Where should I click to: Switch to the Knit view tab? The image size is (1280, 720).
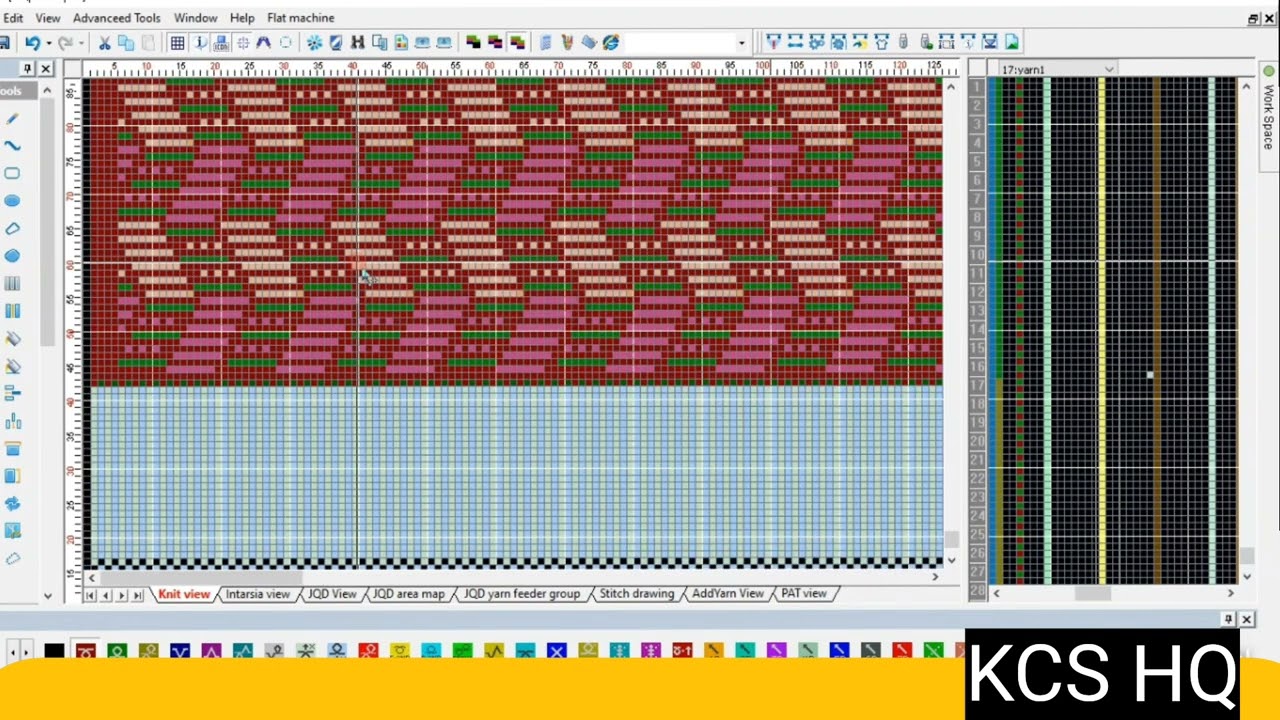click(184, 594)
